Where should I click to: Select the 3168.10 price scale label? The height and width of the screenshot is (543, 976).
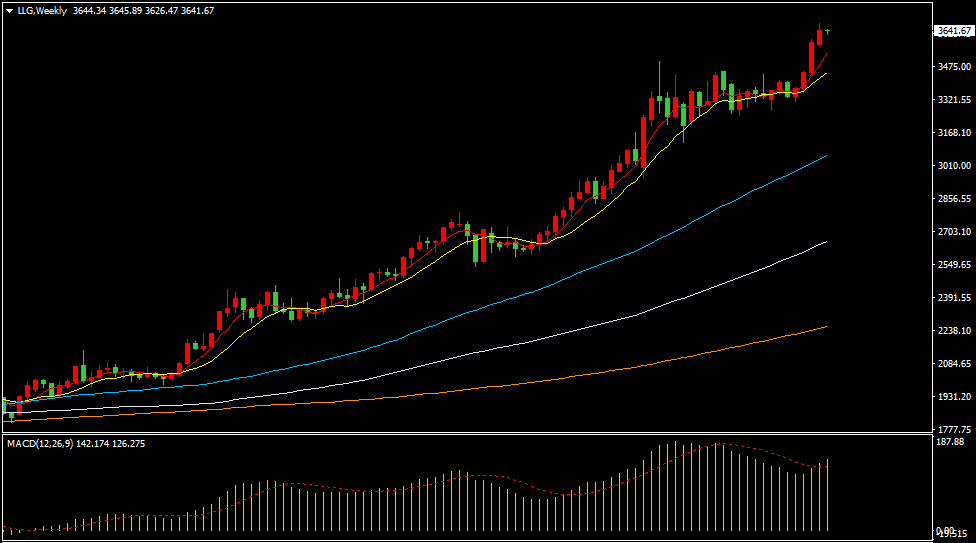954,133
